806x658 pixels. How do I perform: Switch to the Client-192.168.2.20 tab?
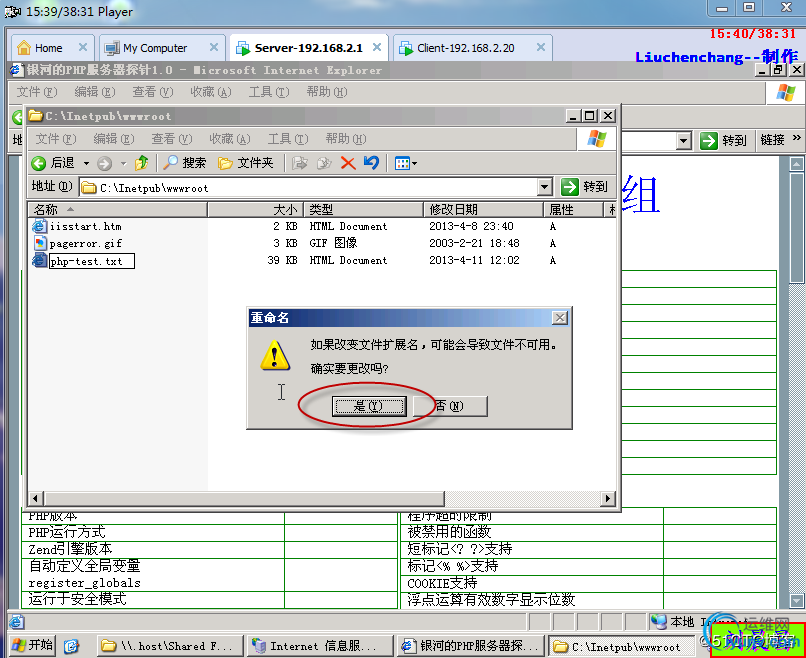click(472, 48)
